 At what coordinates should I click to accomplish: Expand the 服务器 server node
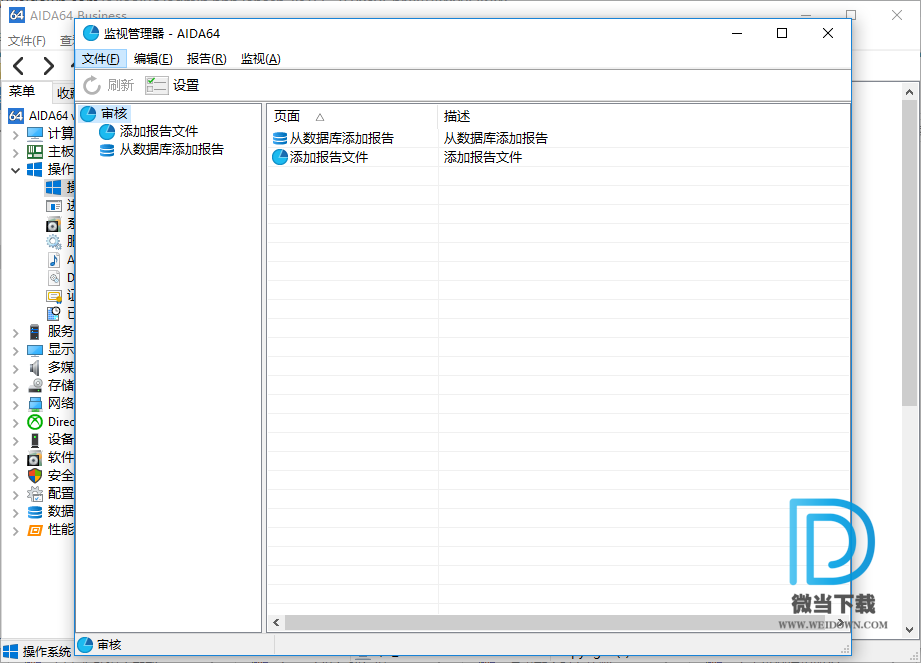(15, 333)
